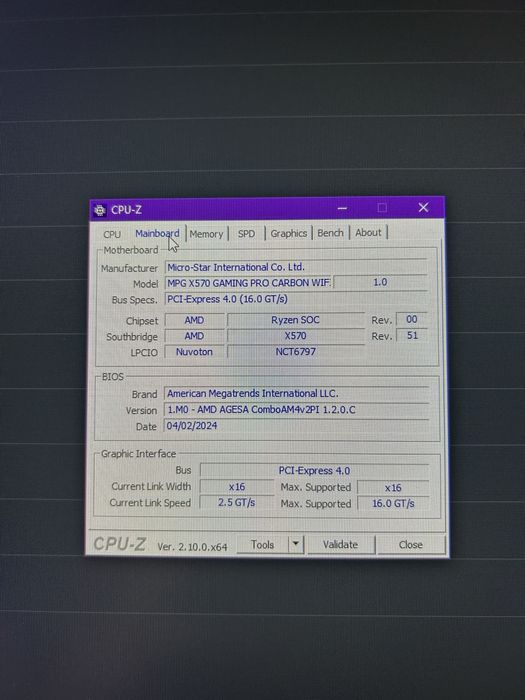525x700 pixels.
Task: Switch to the SPD tab
Action: tap(246, 233)
